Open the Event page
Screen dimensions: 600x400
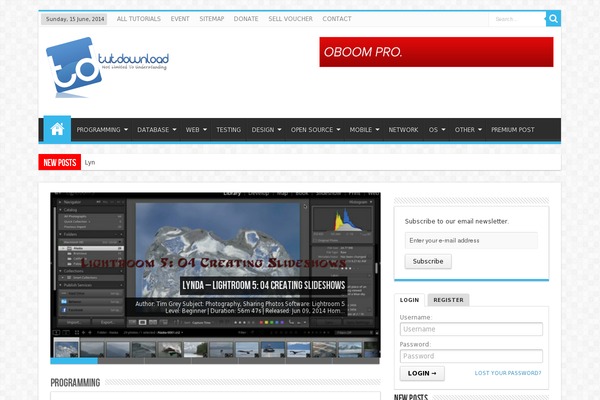pos(180,19)
